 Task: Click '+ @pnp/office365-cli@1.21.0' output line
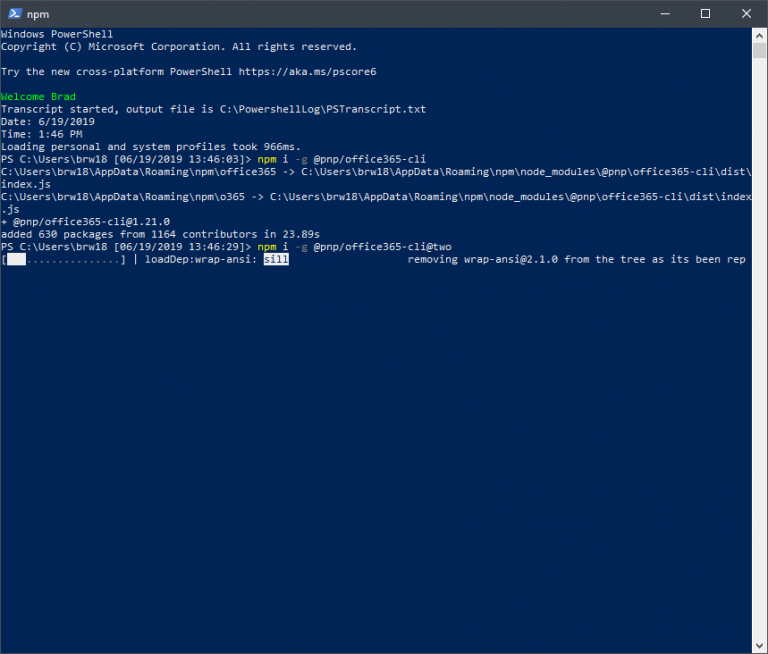click(86, 221)
